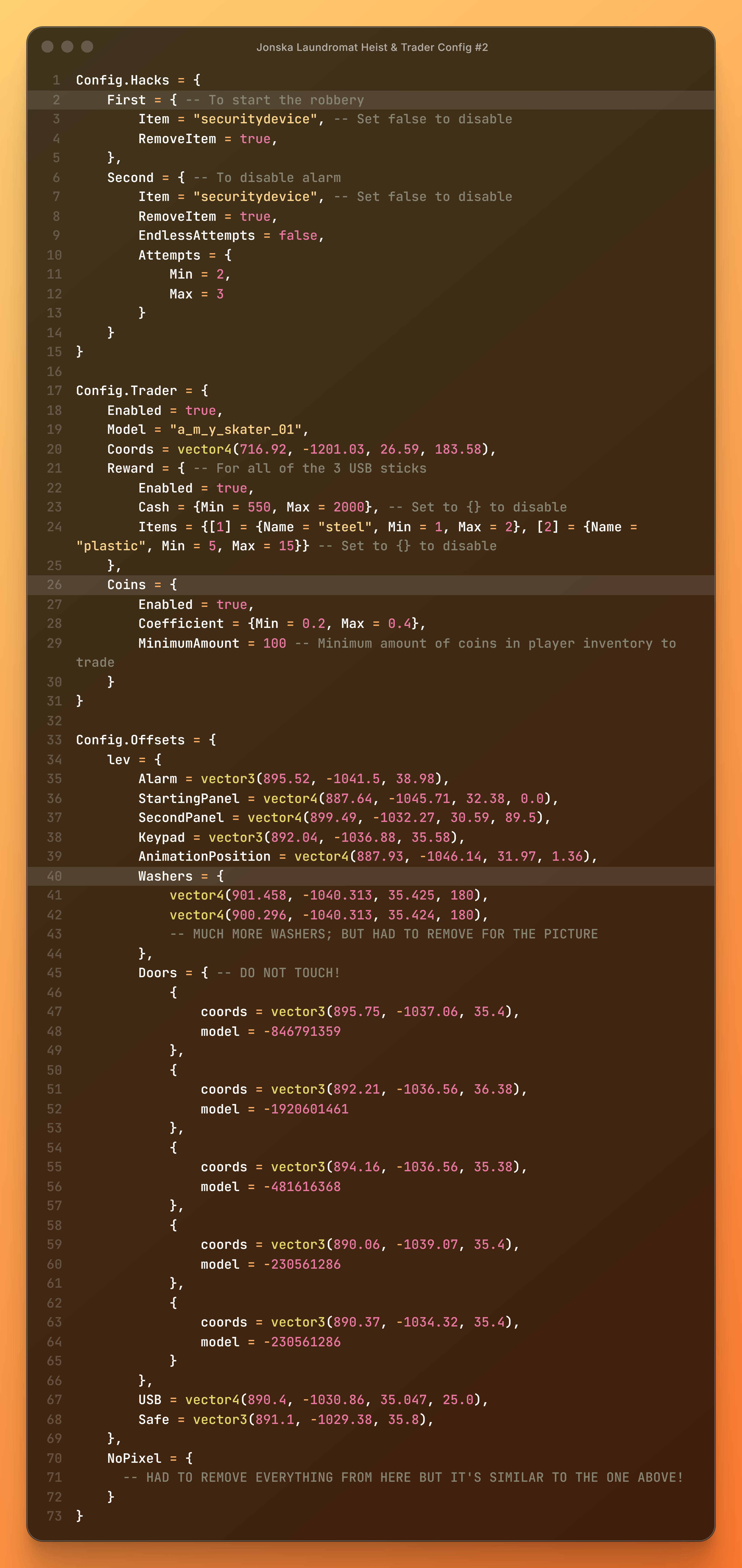Screen dimensions: 742x1568
Task: Click model value '-481616368'
Action: (302, 1187)
